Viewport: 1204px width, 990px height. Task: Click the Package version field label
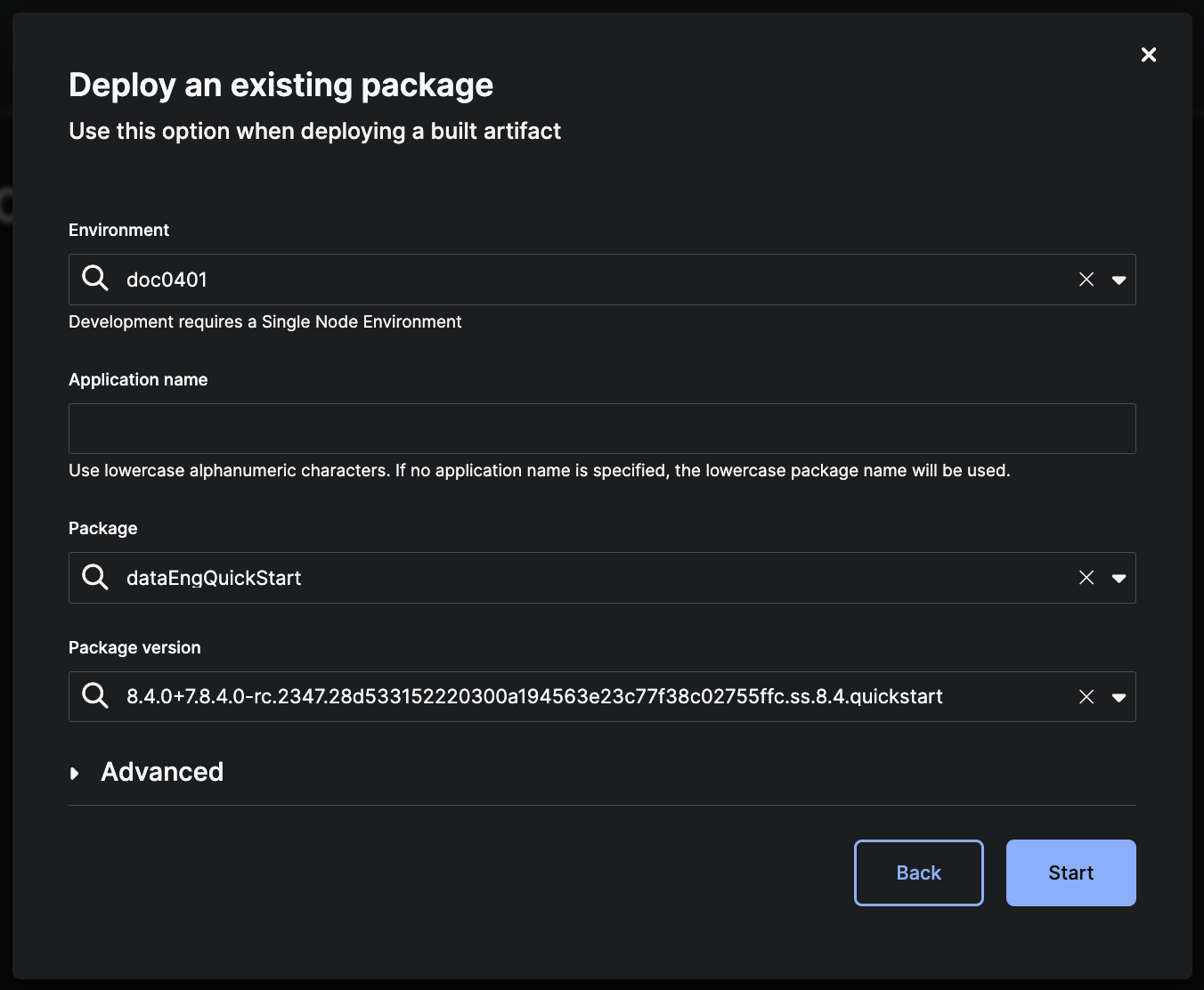tap(134, 647)
